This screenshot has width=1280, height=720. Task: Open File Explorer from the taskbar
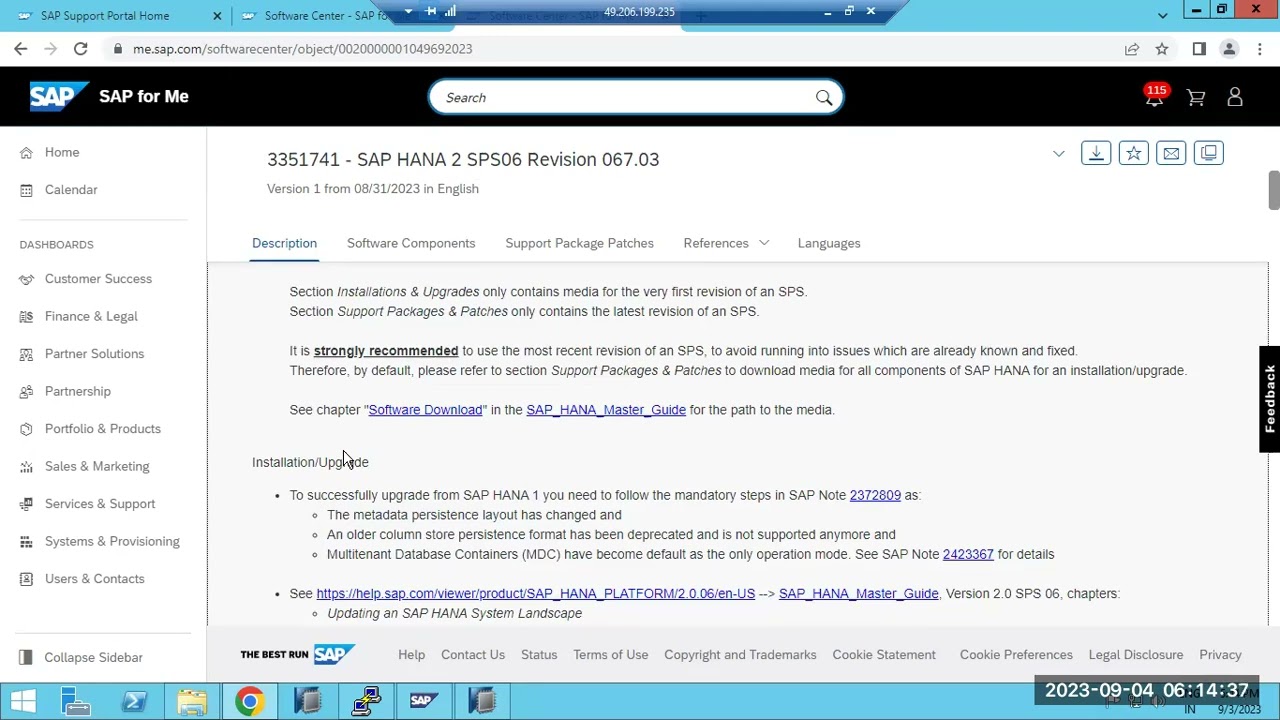192,701
